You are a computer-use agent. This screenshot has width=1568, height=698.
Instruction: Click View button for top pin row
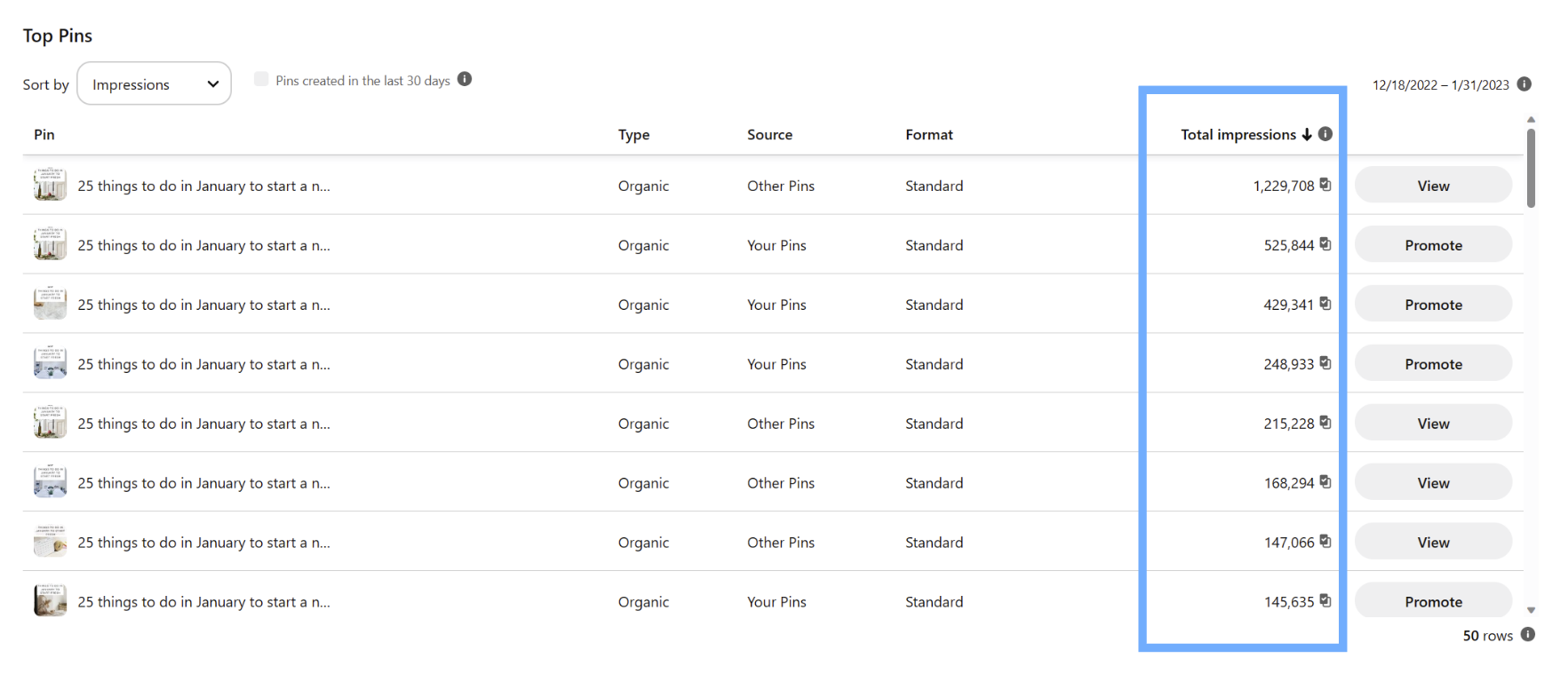(x=1433, y=186)
